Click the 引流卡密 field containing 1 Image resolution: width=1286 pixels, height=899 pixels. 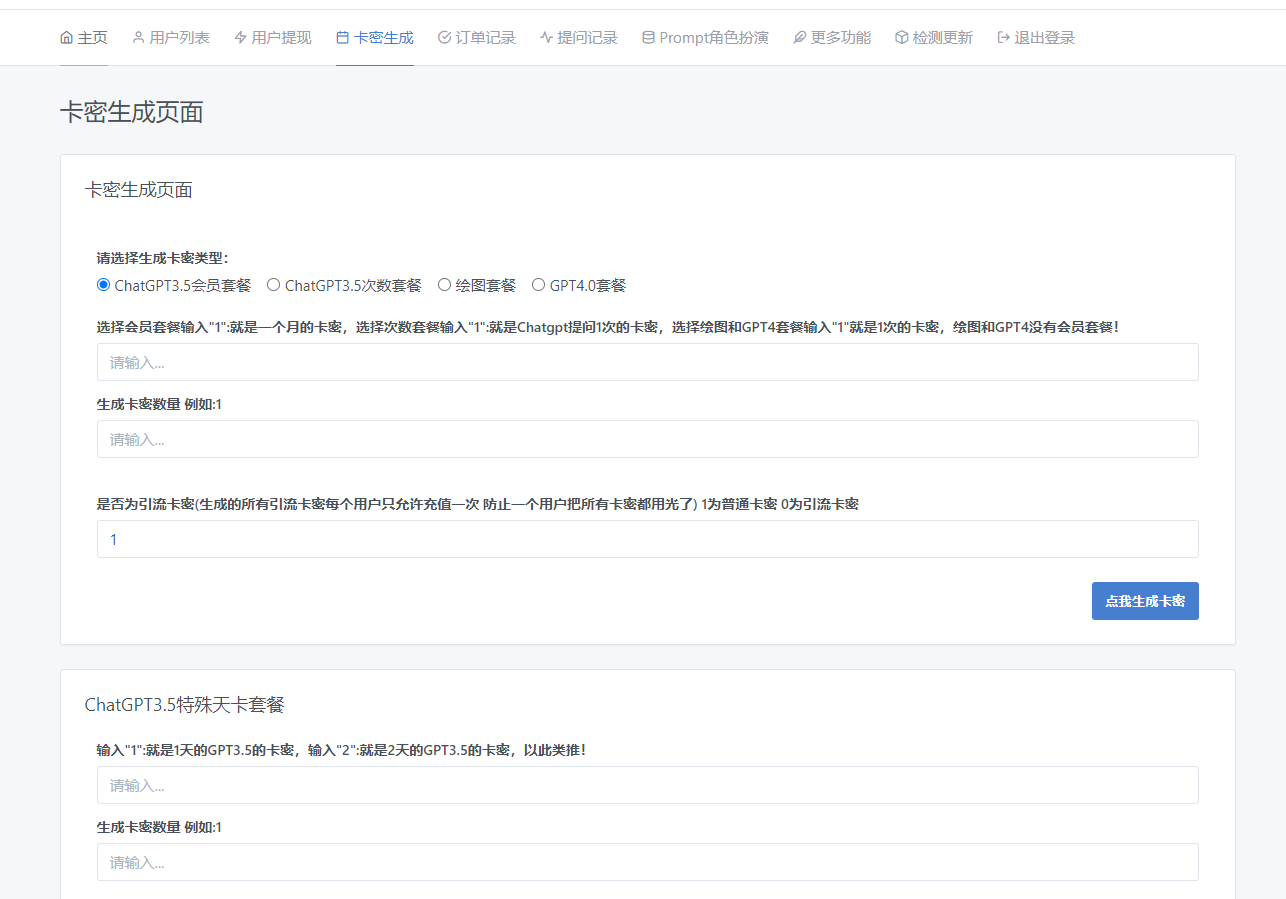tap(647, 539)
